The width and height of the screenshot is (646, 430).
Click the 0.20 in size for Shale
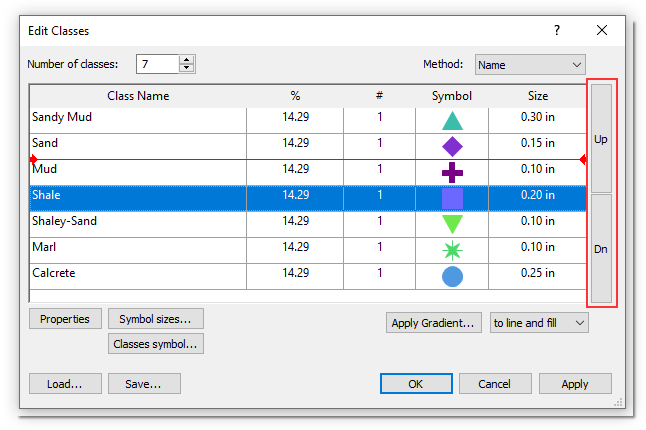click(538, 195)
